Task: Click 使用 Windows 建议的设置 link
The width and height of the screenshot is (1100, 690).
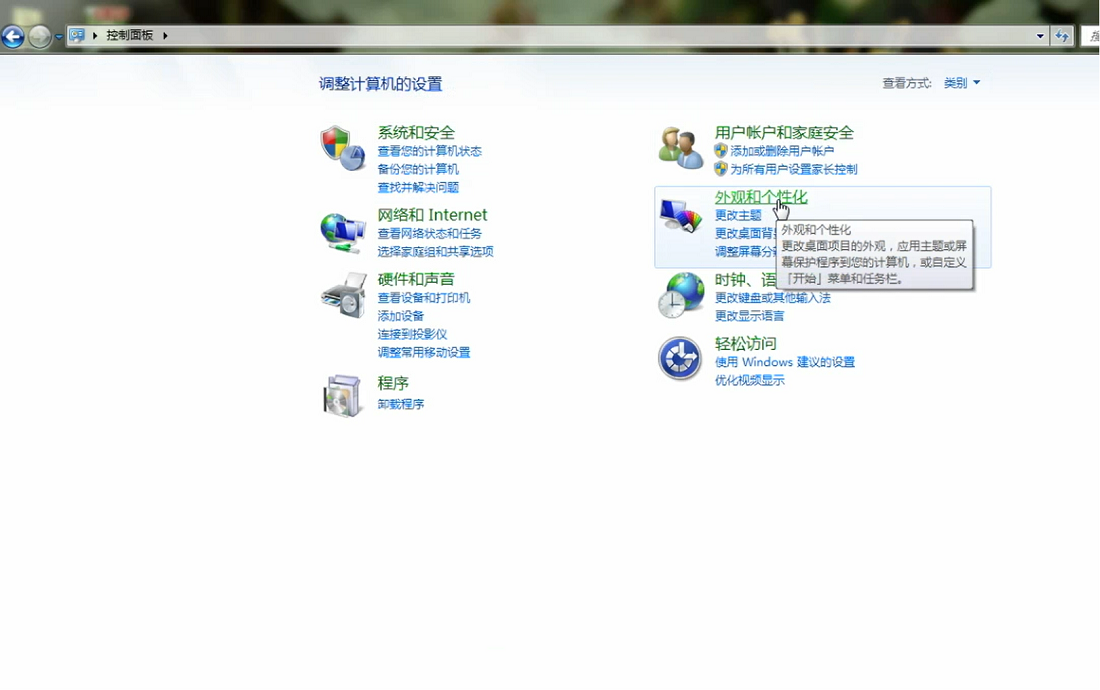Action: tap(785, 362)
